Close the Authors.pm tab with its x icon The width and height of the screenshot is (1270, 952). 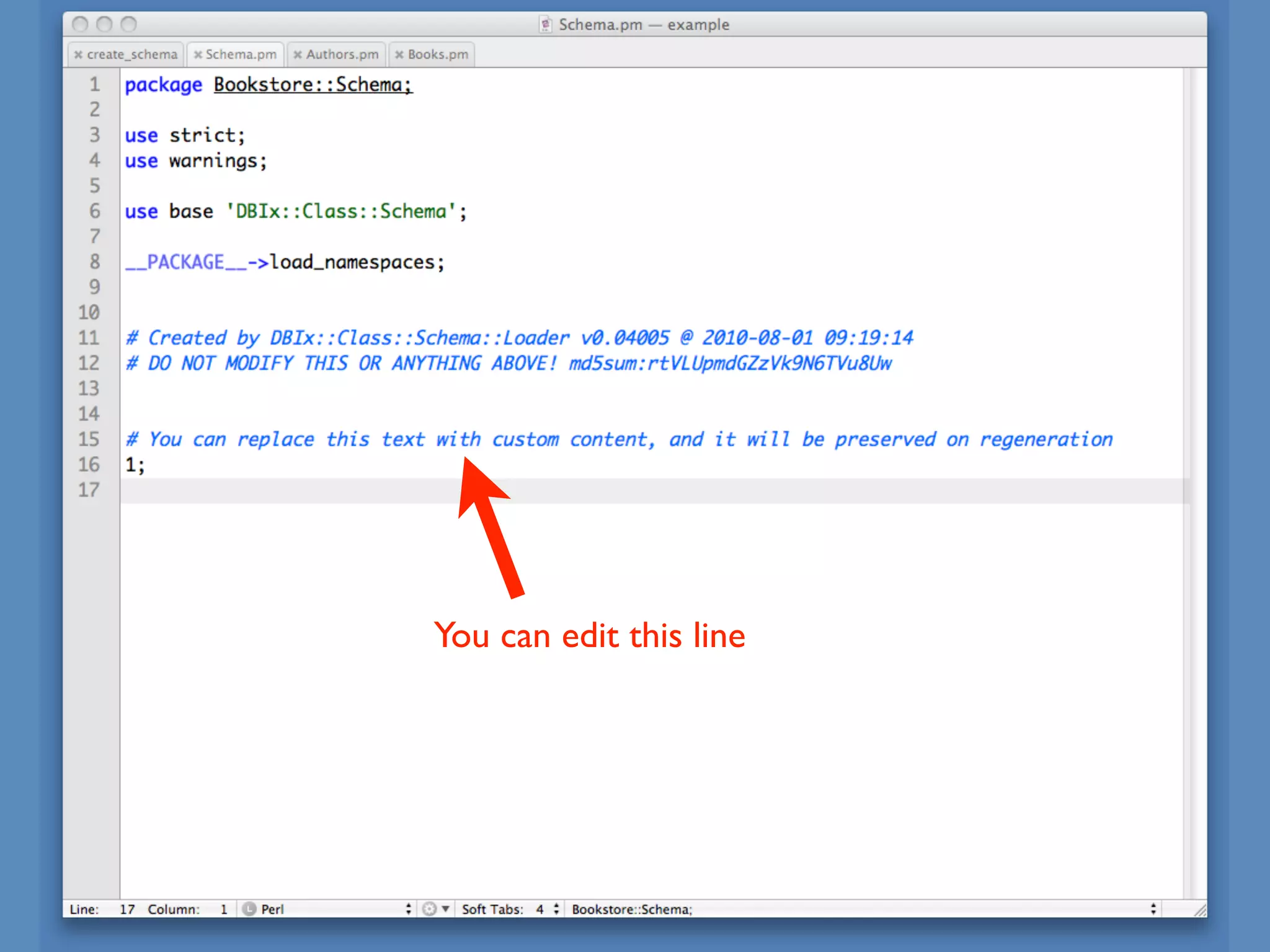point(298,55)
